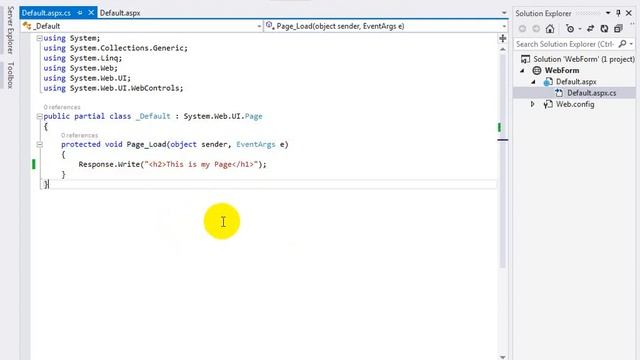Screen dimensions: 640x360
Task: Click the editor scrollbar up arrow
Action: (x=503, y=49)
